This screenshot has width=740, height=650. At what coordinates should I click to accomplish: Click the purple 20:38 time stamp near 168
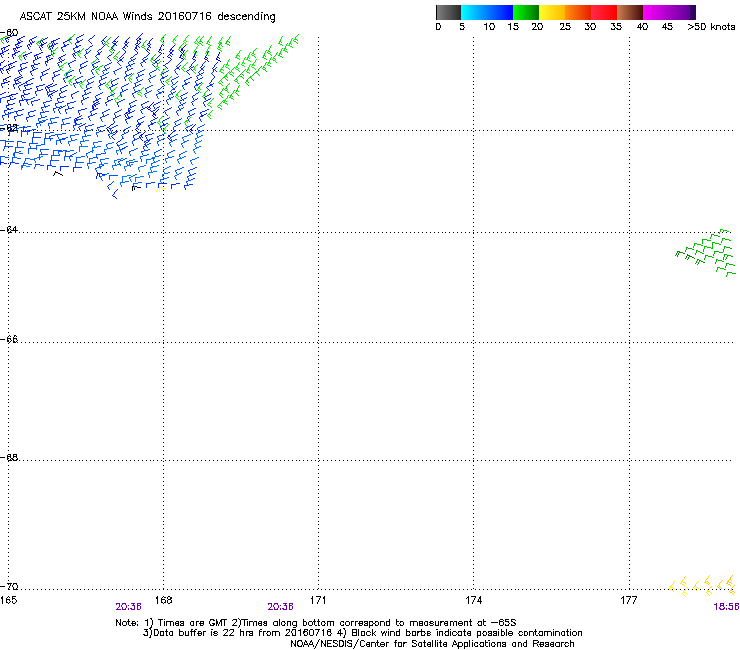tap(128, 607)
